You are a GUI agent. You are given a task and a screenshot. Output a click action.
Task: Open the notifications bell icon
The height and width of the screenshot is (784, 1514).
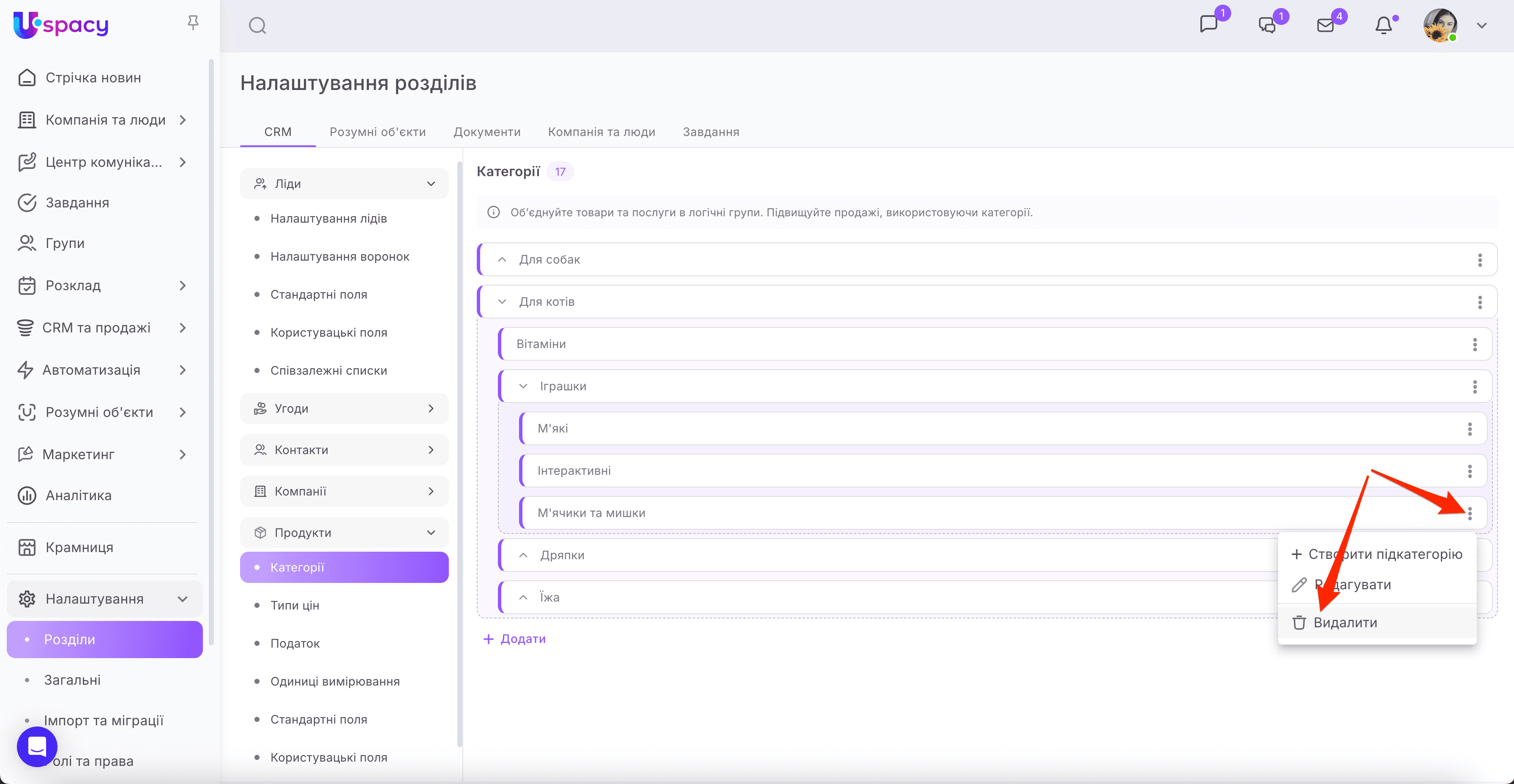pyautogui.click(x=1383, y=25)
